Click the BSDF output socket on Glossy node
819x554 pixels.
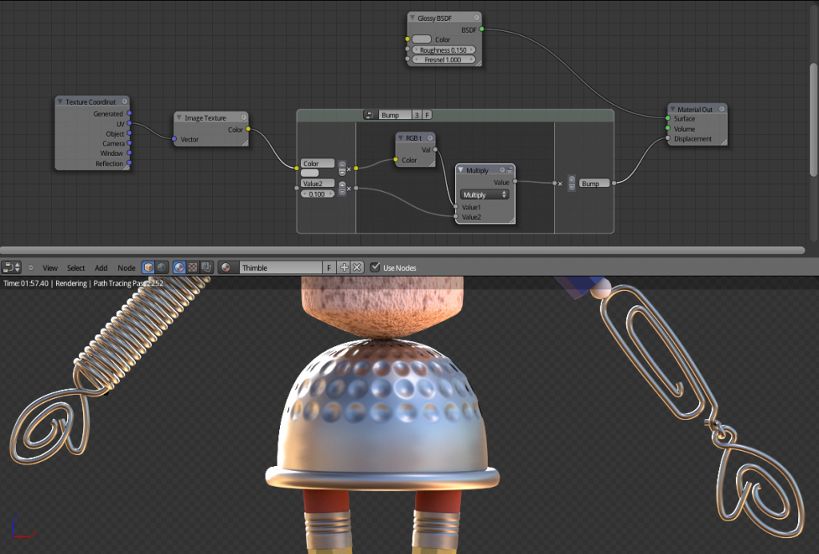[x=482, y=29]
